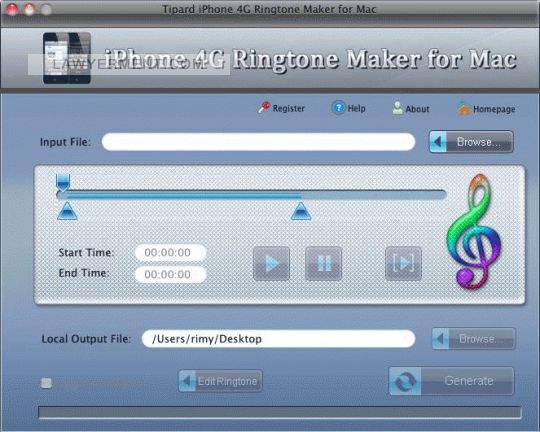Viewport: 540px width, 432px height.
Task: Click the rainbow treble clef icon
Action: (475, 232)
